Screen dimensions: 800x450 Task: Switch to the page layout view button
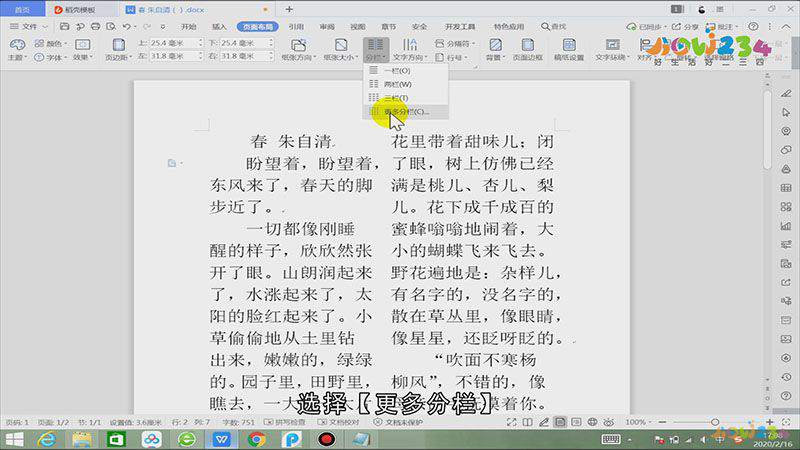pyautogui.click(x=560, y=422)
